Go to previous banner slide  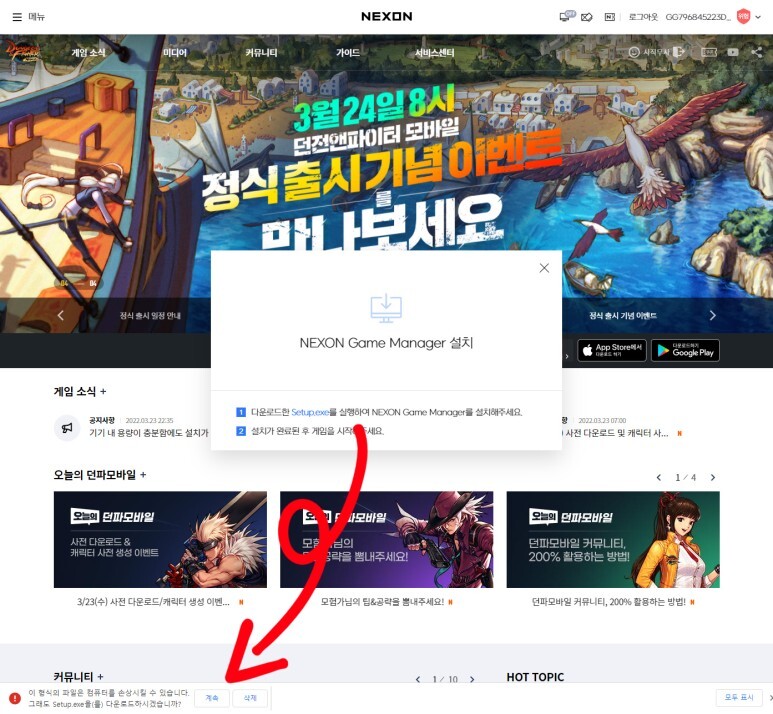(60, 315)
